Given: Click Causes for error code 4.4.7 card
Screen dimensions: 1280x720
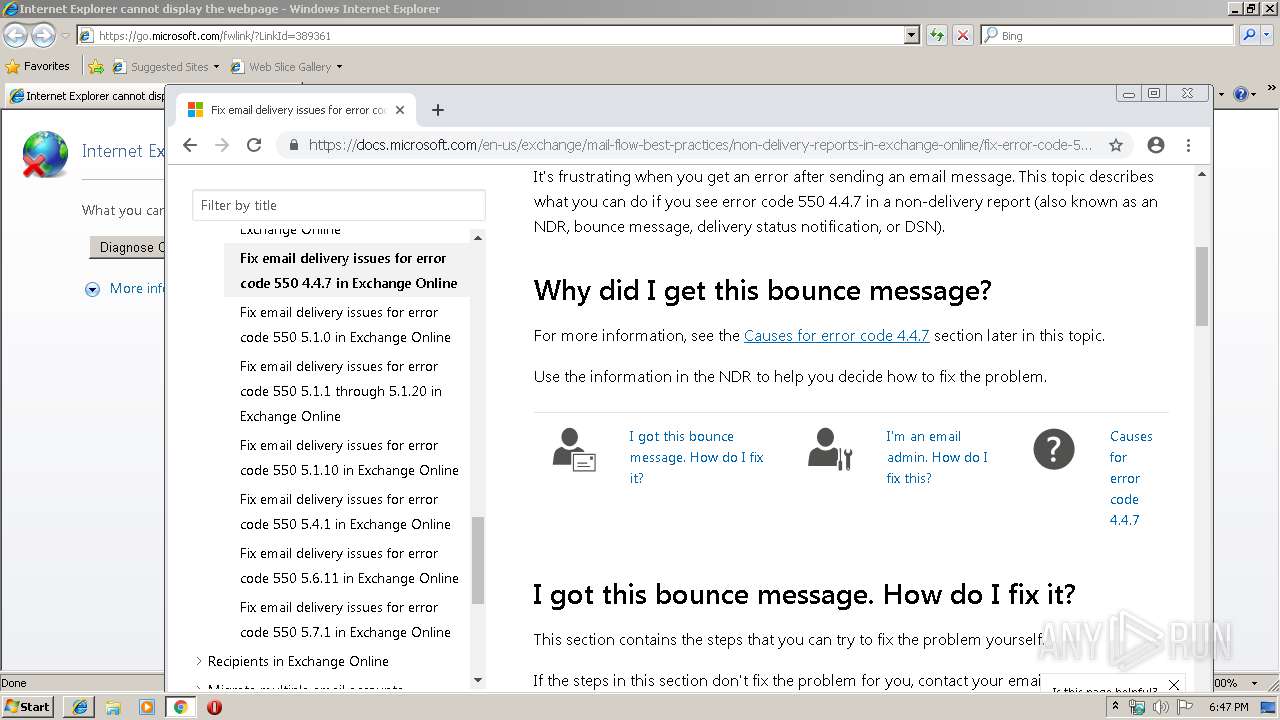Looking at the screenshot, I should [1131, 478].
